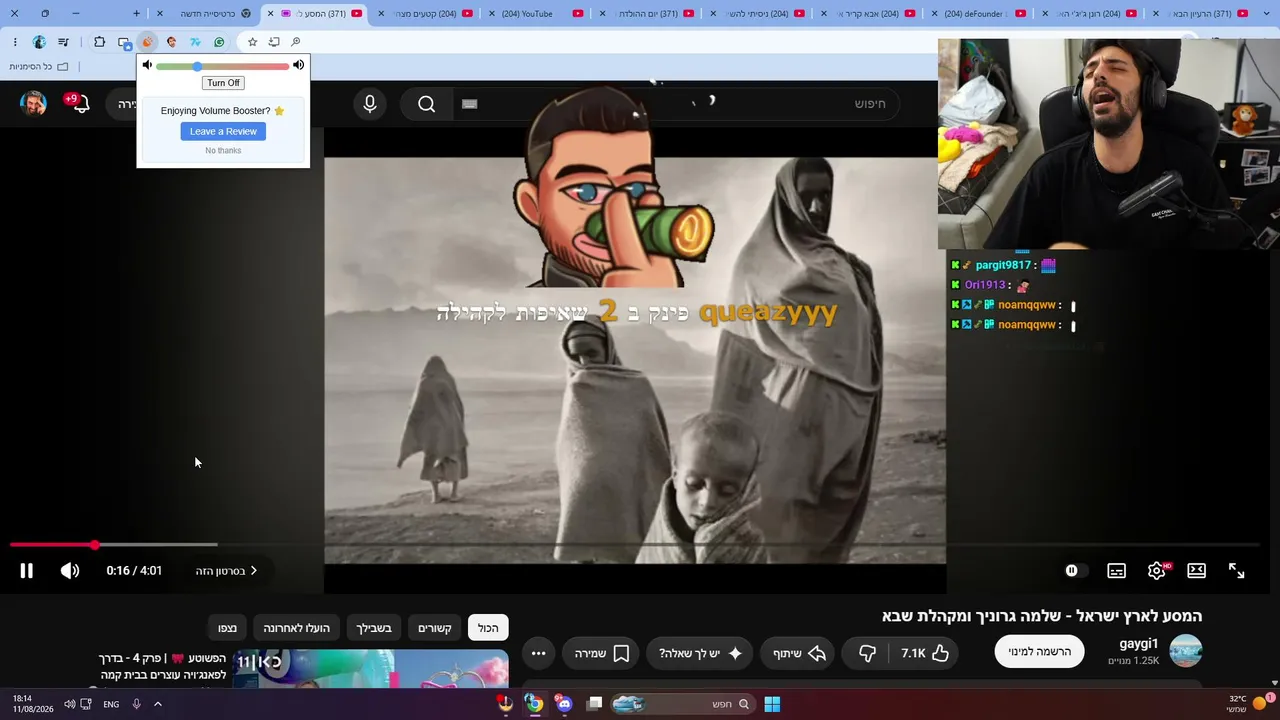Open the suggested video thumbnail with כאן 11 logo
Viewport: 1280px width, 720px height.
371,670
